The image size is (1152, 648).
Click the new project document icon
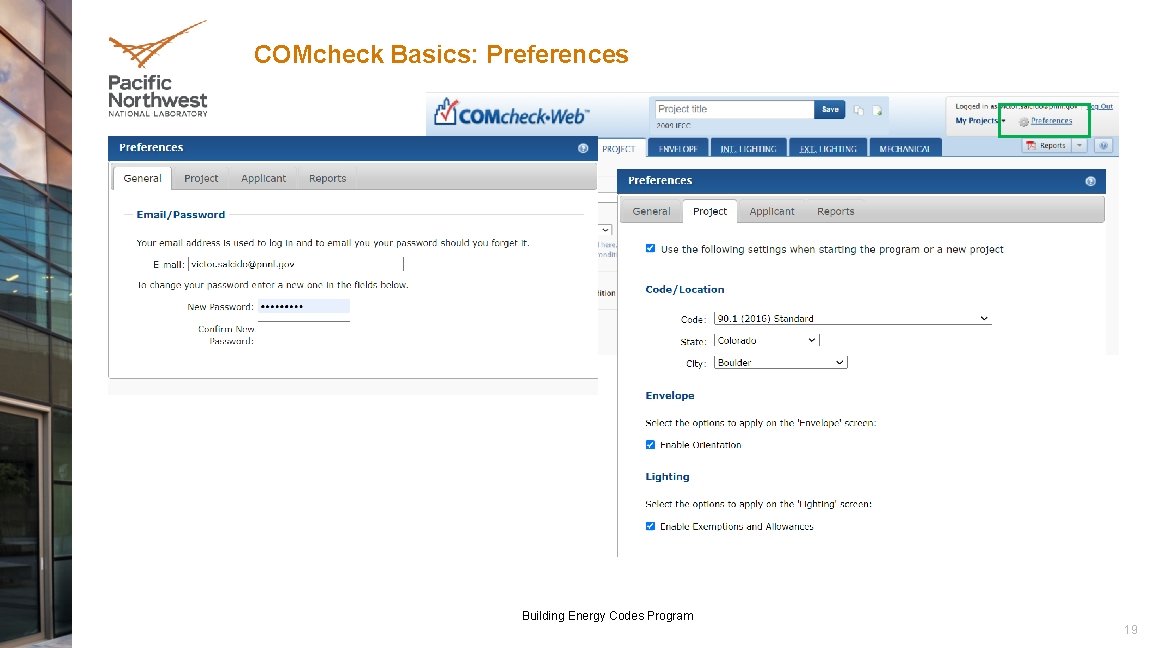pos(878,110)
